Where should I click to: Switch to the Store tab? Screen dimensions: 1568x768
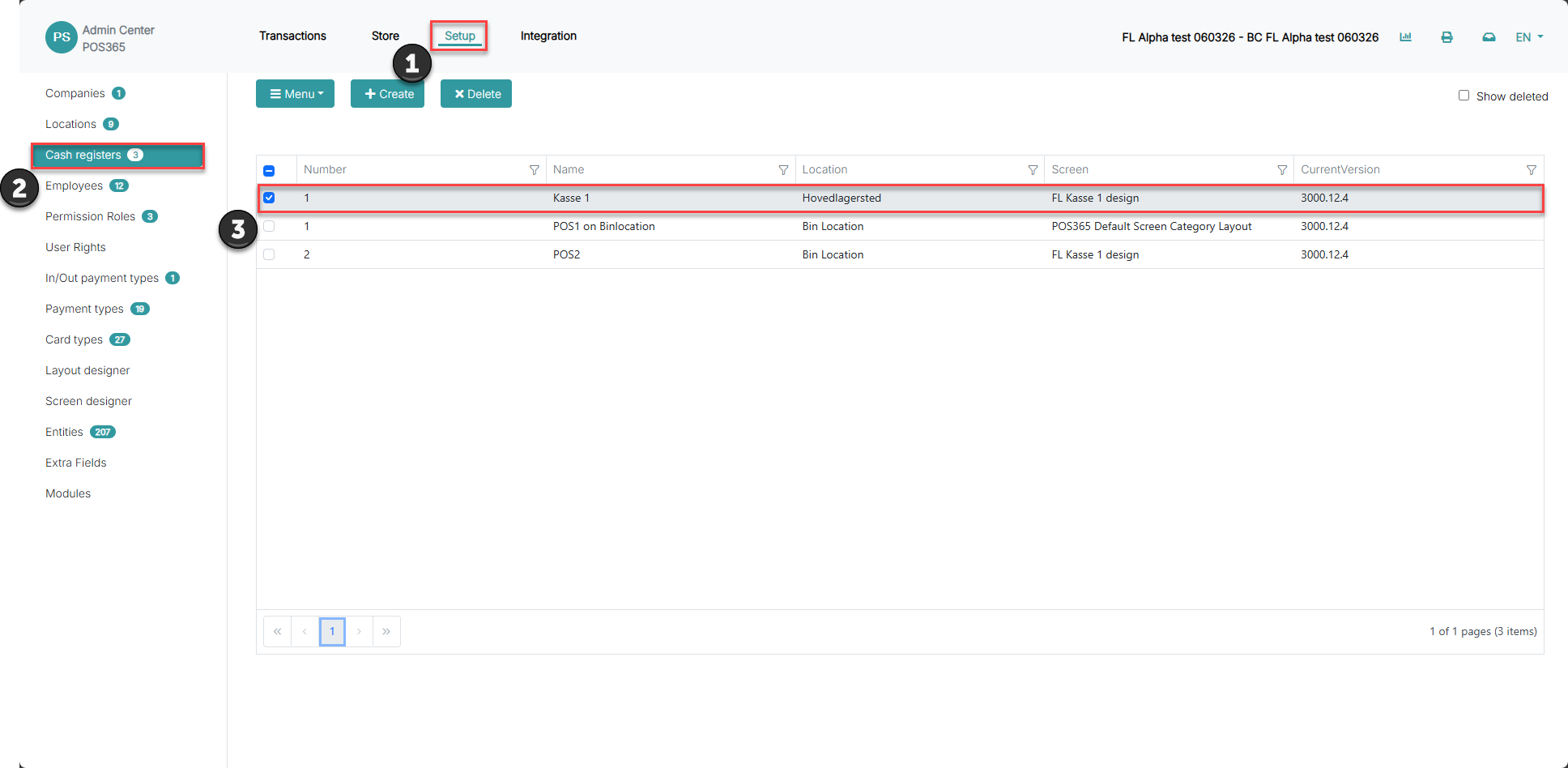[x=386, y=36]
